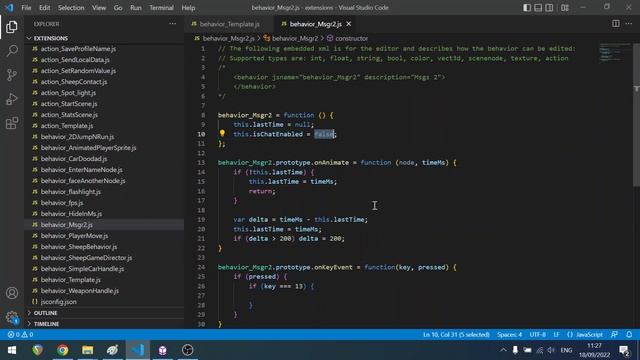Open language ENG input indicator
Screen dimensions: 640x360
(566, 350)
